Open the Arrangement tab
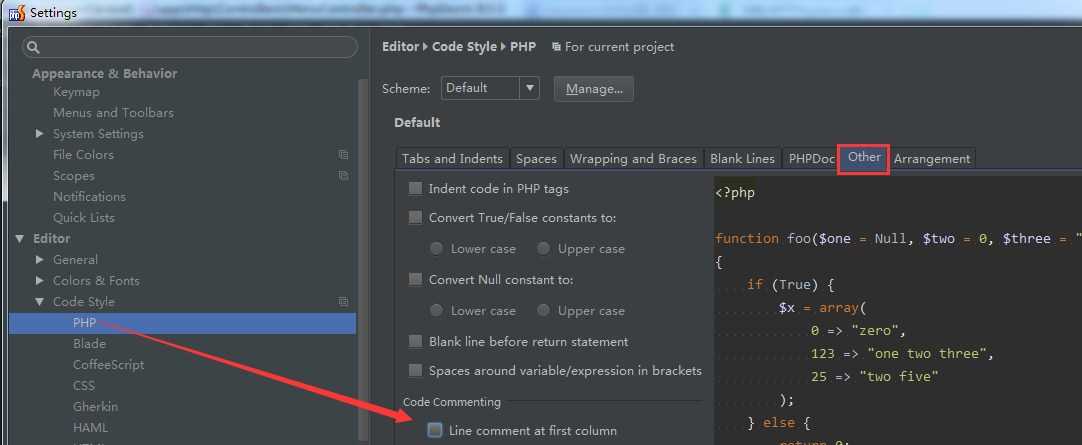The height and width of the screenshot is (445, 1082). click(x=931, y=159)
